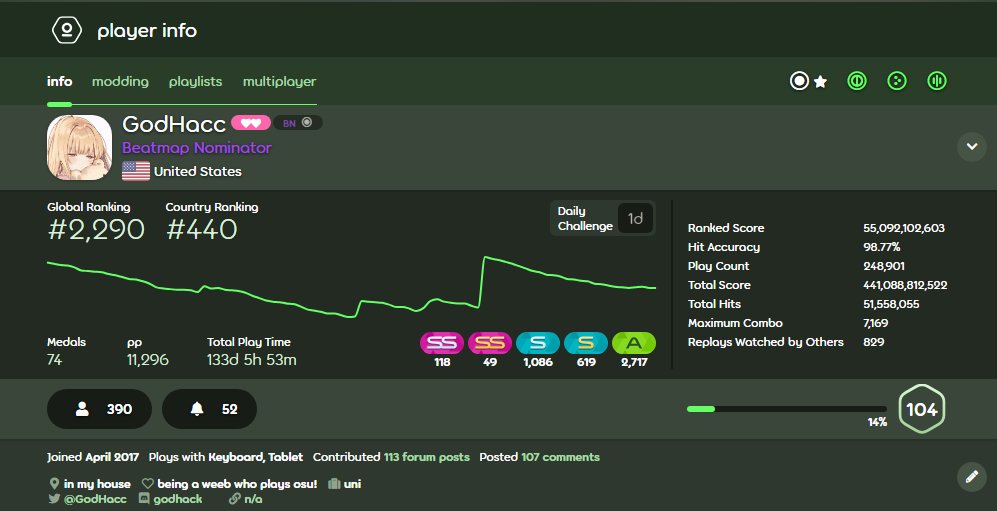Screen dimensions: 997x511
Task: Click the pink supporter hearts badge
Action: tap(251, 123)
